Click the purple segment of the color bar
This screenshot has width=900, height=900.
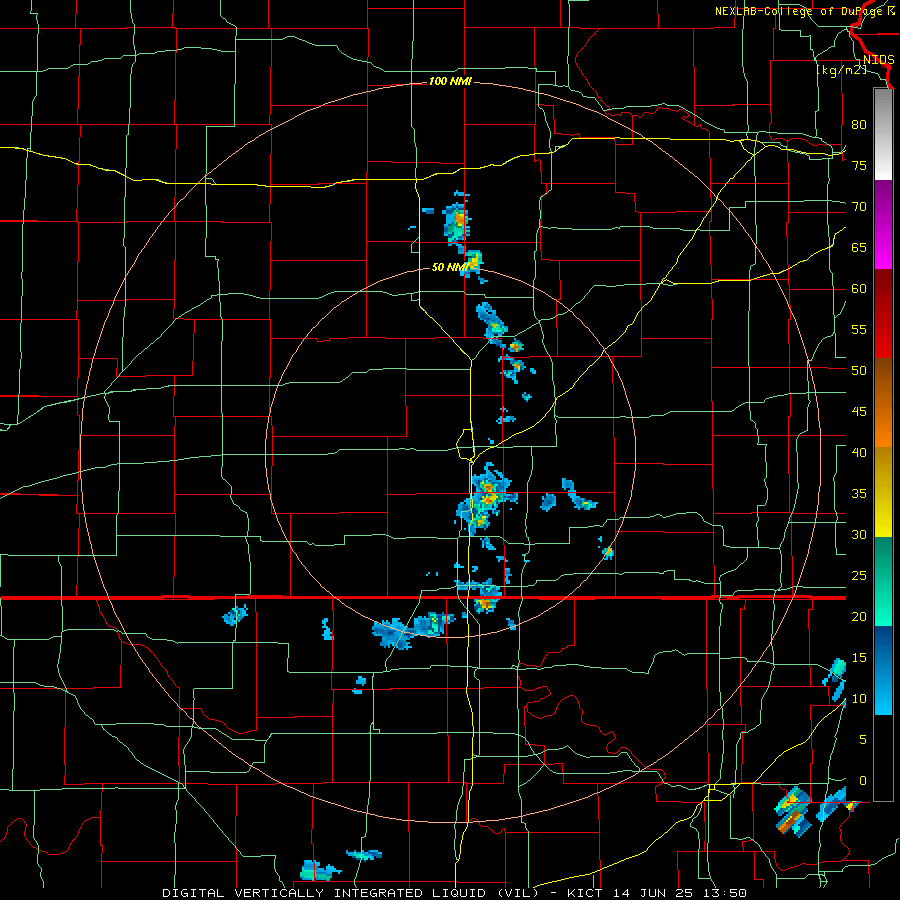pyautogui.click(x=883, y=224)
